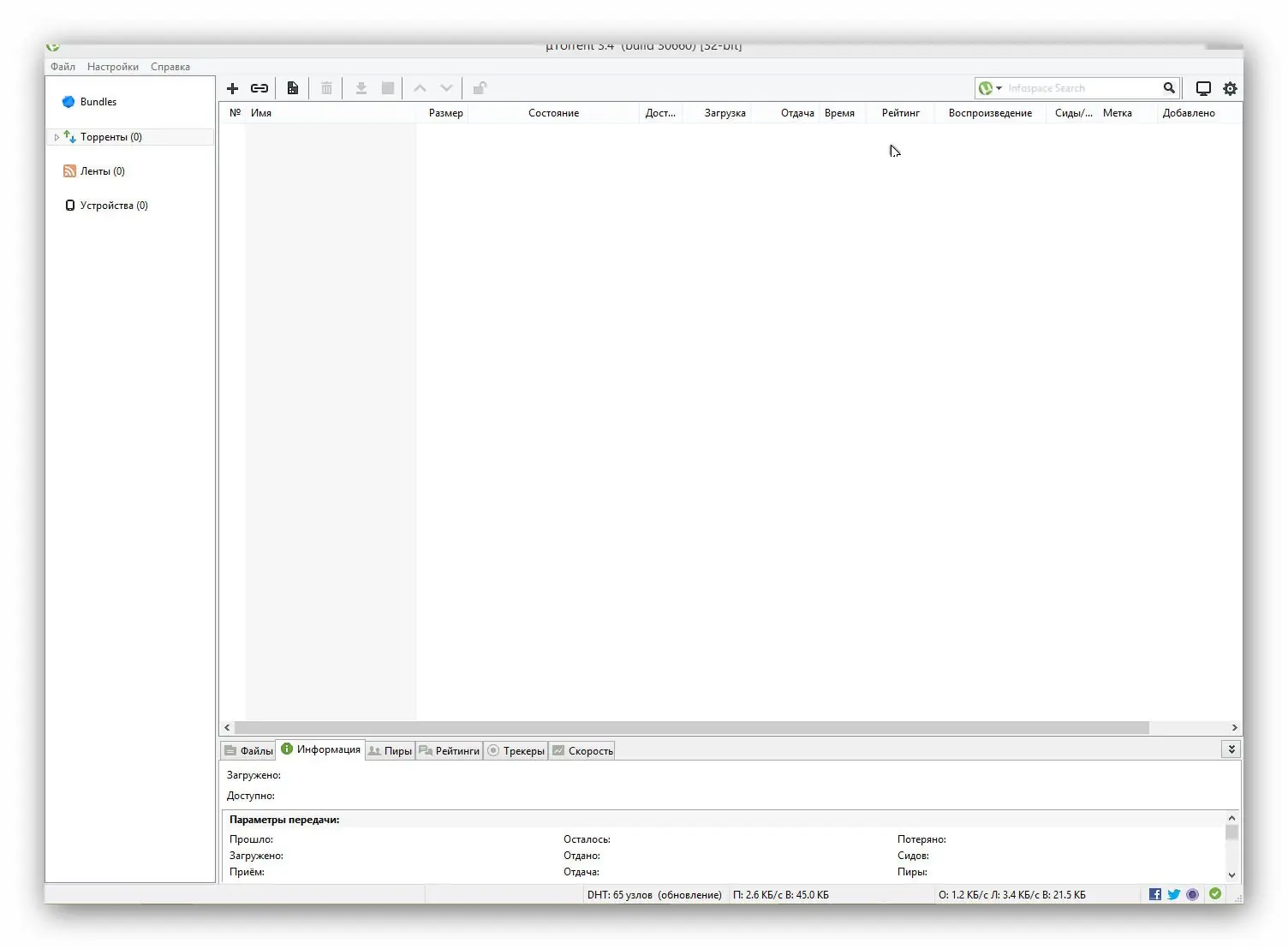1288x949 pixels.
Task: Collapse the details pane with double chevron
Action: point(1231,749)
